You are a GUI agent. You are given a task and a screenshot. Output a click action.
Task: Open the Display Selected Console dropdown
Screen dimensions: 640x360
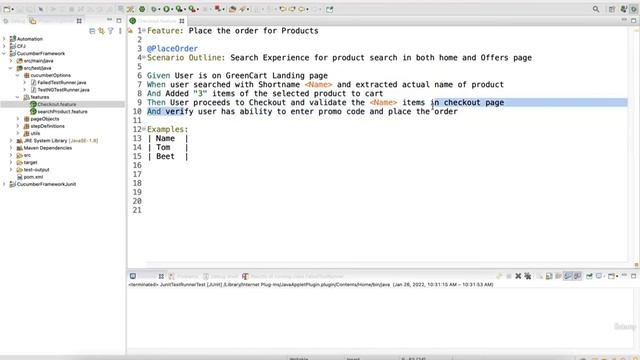[x=605, y=276]
